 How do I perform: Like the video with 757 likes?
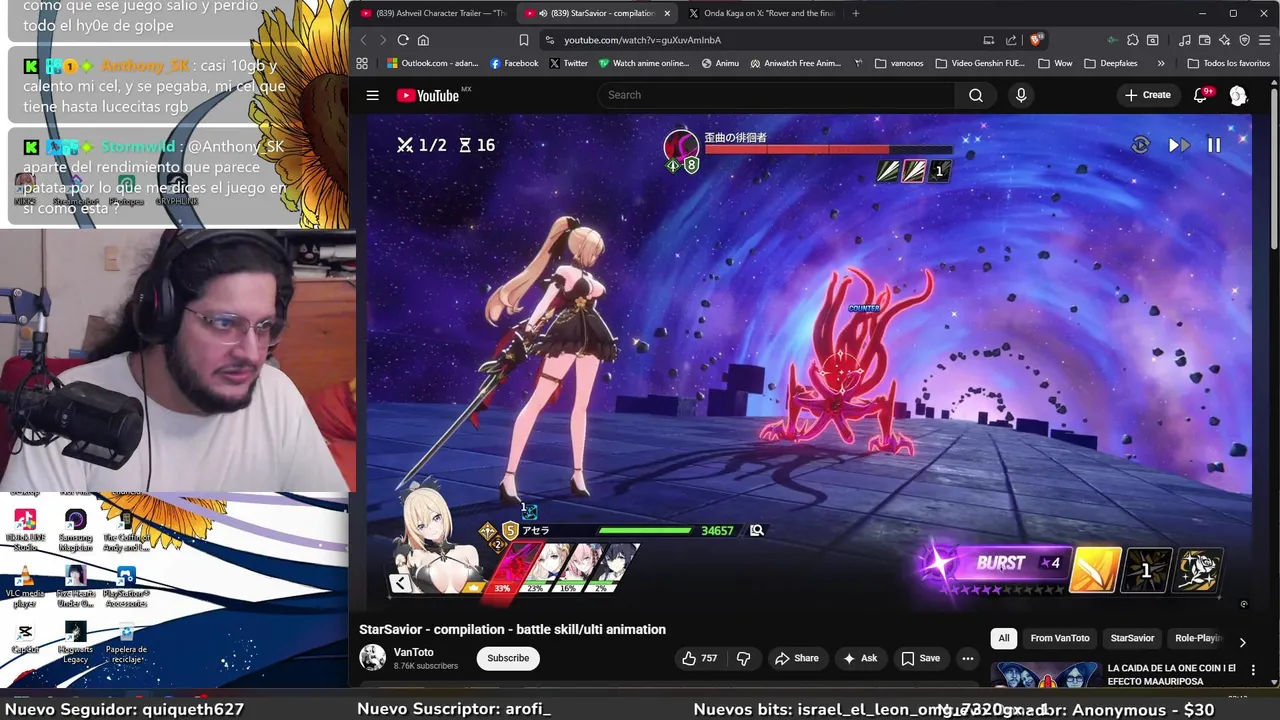point(699,658)
